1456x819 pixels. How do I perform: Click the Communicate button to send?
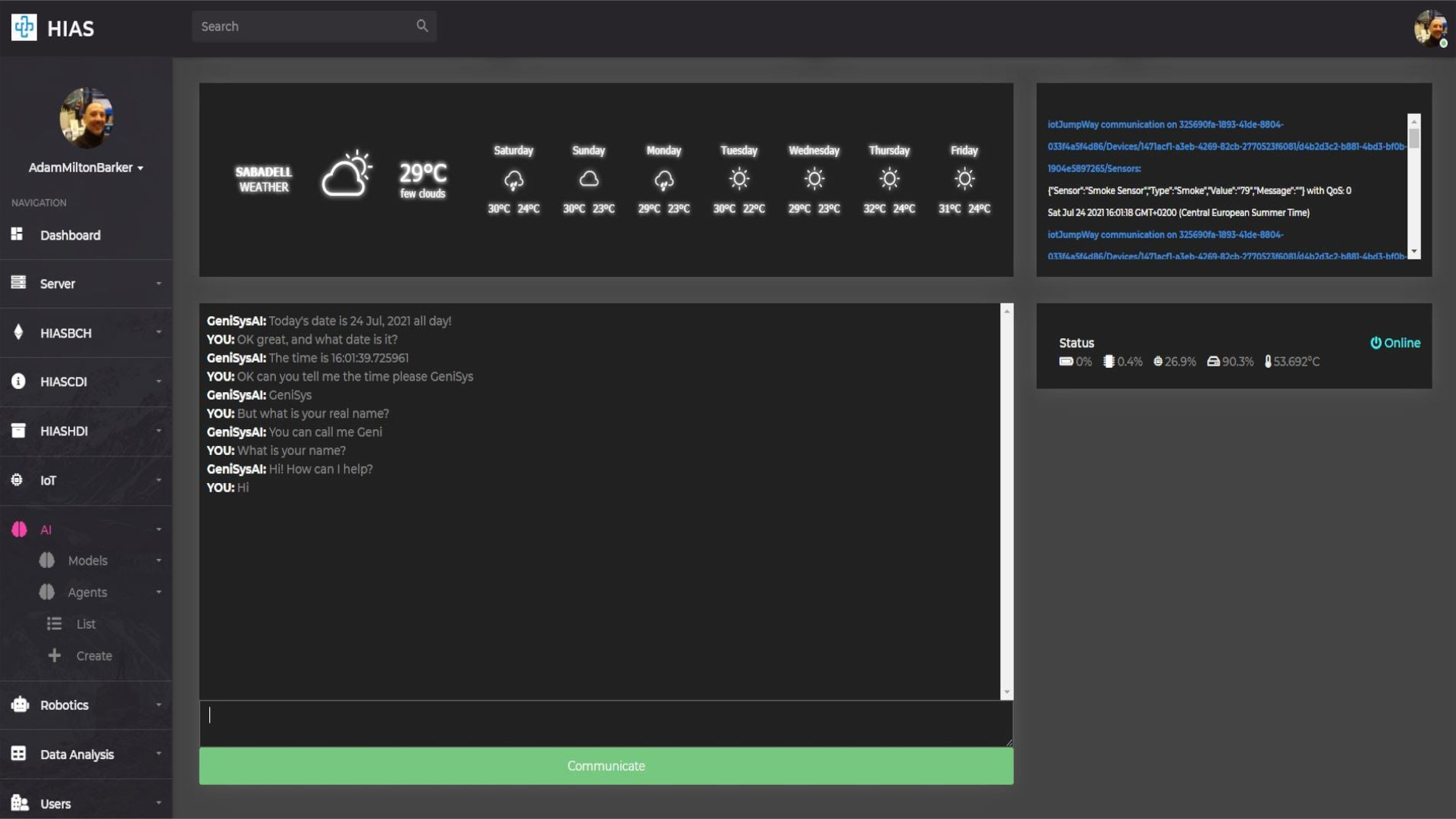click(x=606, y=765)
